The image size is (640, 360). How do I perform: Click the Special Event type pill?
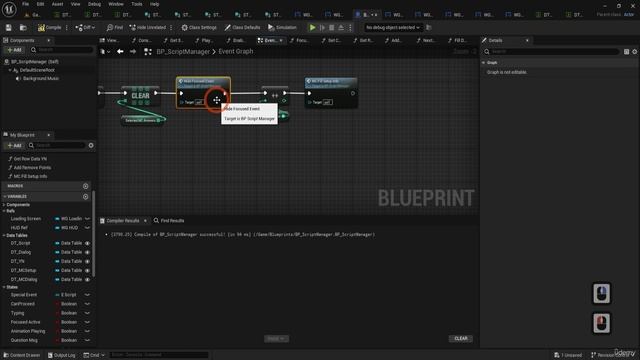coord(66,295)
